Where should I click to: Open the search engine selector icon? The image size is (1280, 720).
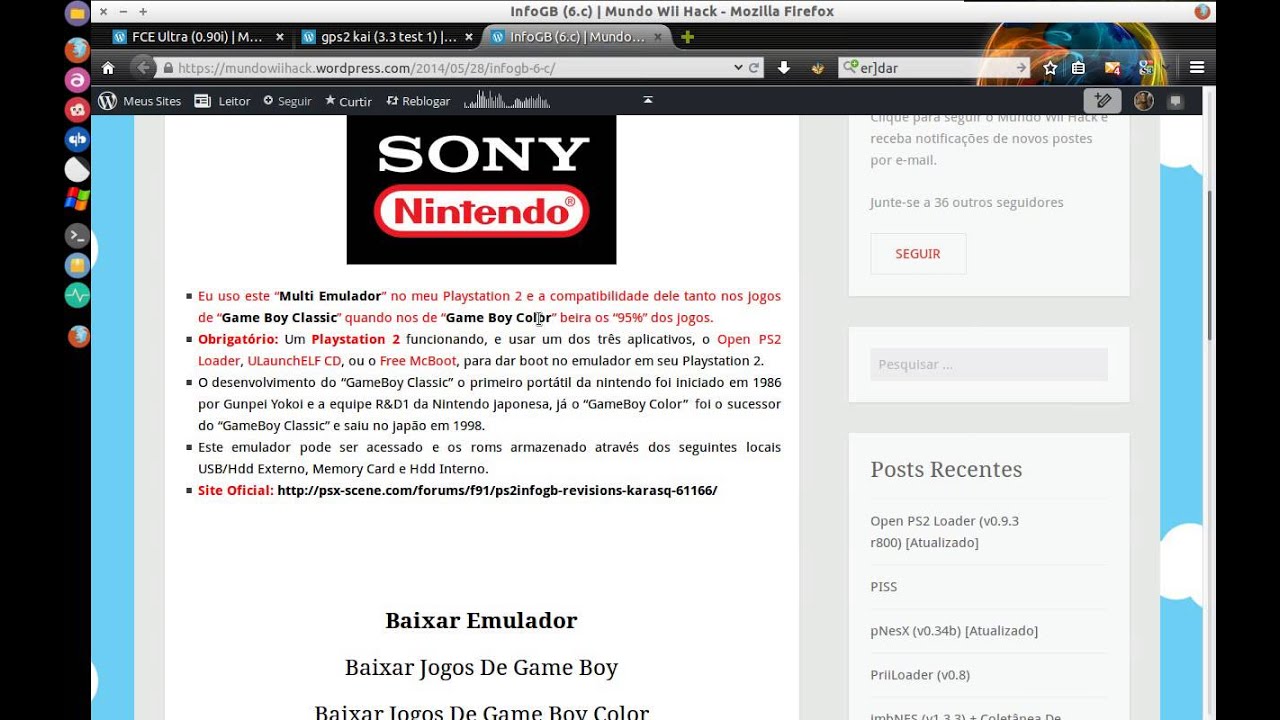coord(850,68)
